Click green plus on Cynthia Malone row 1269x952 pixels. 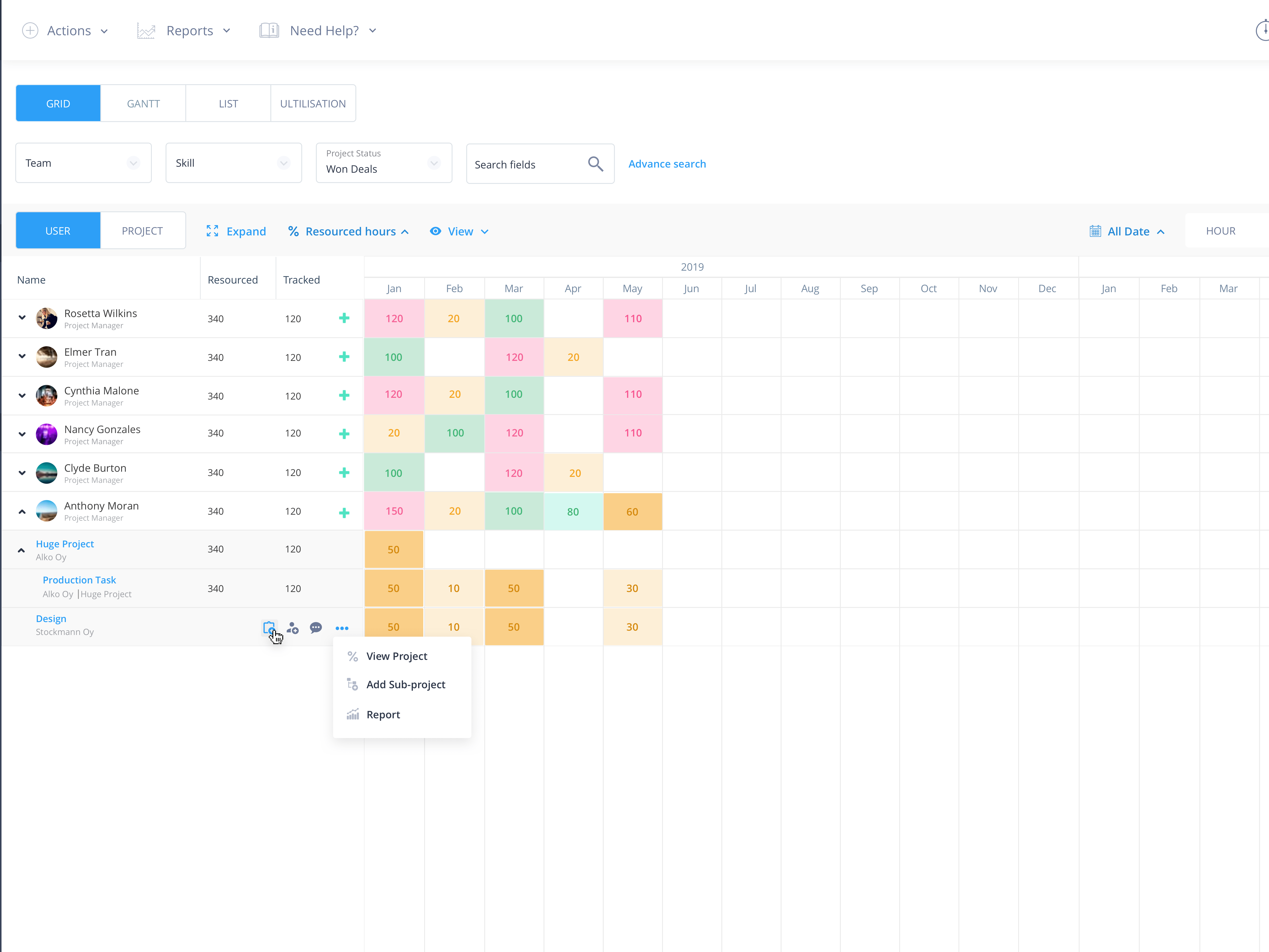(x=344, y=395)
